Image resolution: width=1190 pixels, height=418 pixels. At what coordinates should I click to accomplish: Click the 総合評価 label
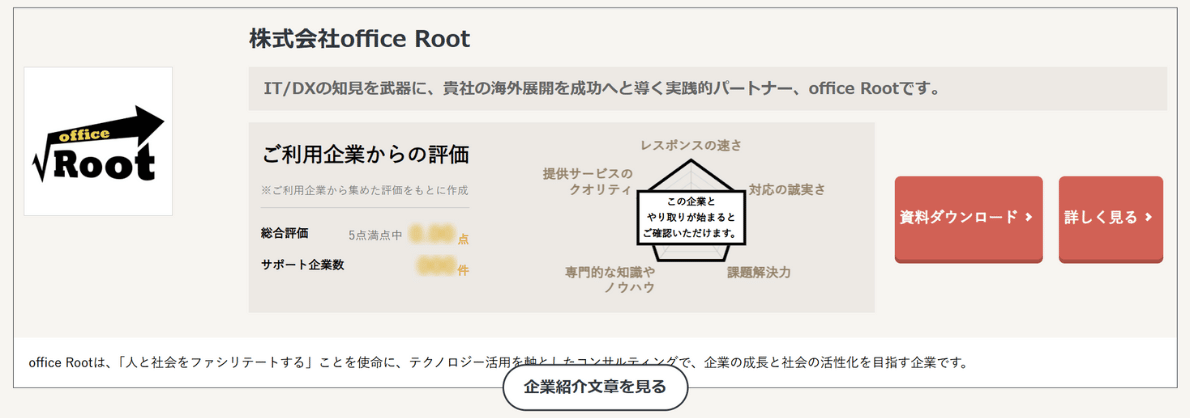[285, 234]
